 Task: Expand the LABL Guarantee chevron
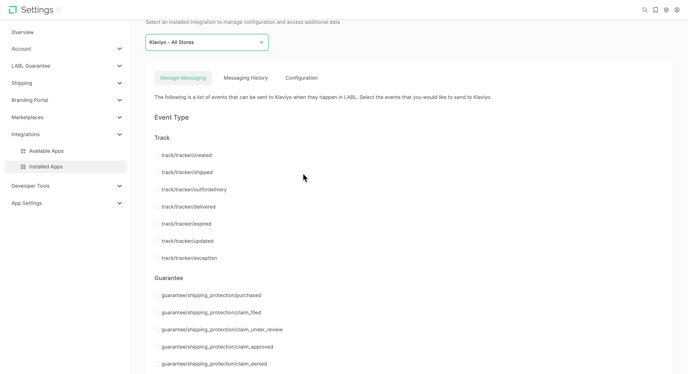(119, 66)
